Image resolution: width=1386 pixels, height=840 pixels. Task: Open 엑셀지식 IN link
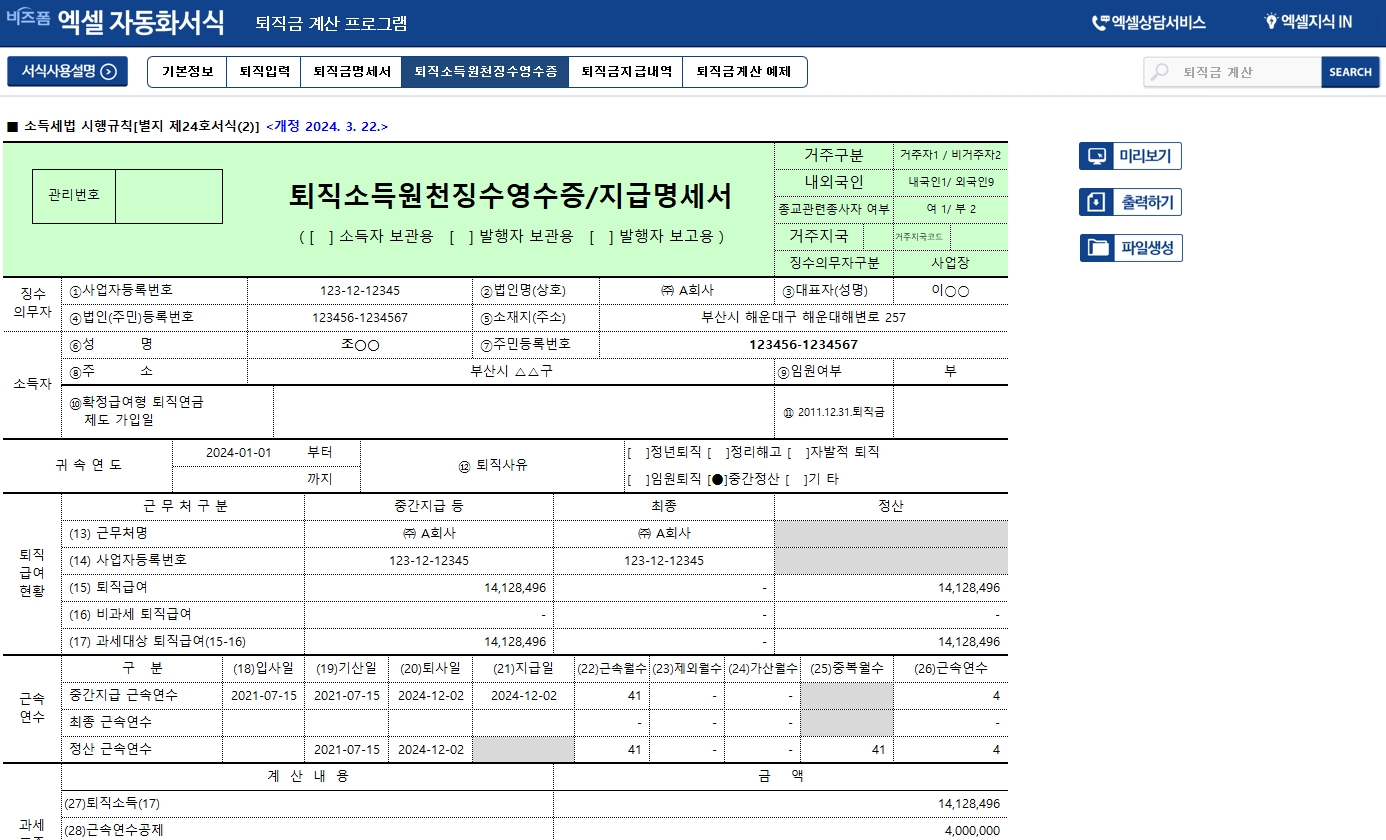coord(1308,22)
